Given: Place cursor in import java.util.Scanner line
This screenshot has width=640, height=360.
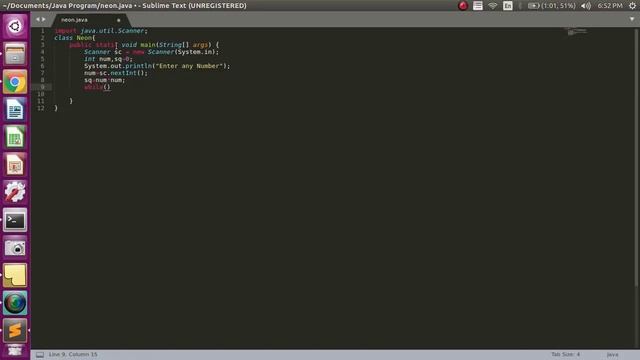Looking at the screenshot, I should pyautogui.click(x=101, y=31).
